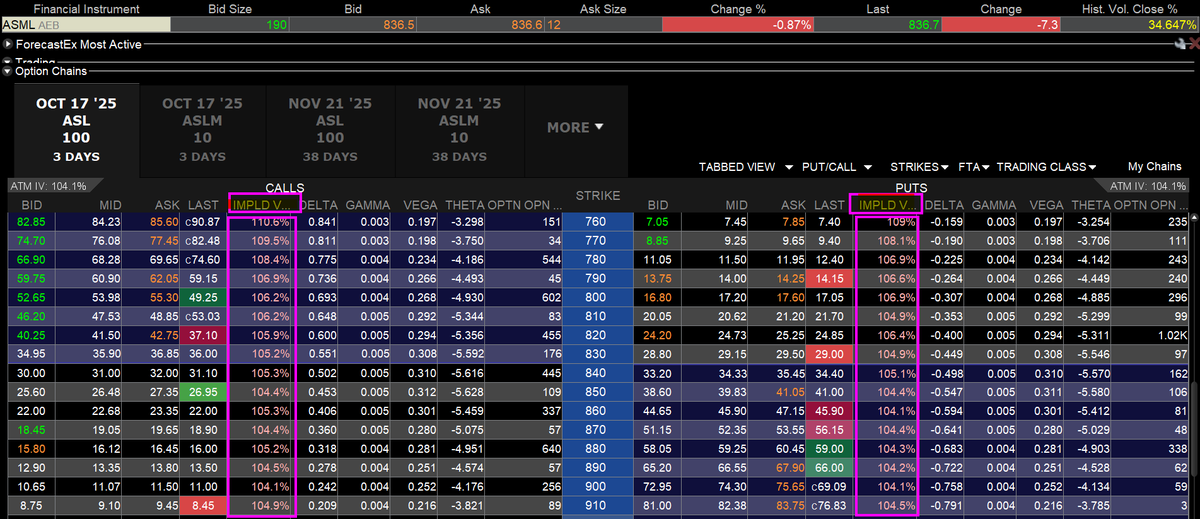Open the MORE expirations dropdown

click(575, 127)
